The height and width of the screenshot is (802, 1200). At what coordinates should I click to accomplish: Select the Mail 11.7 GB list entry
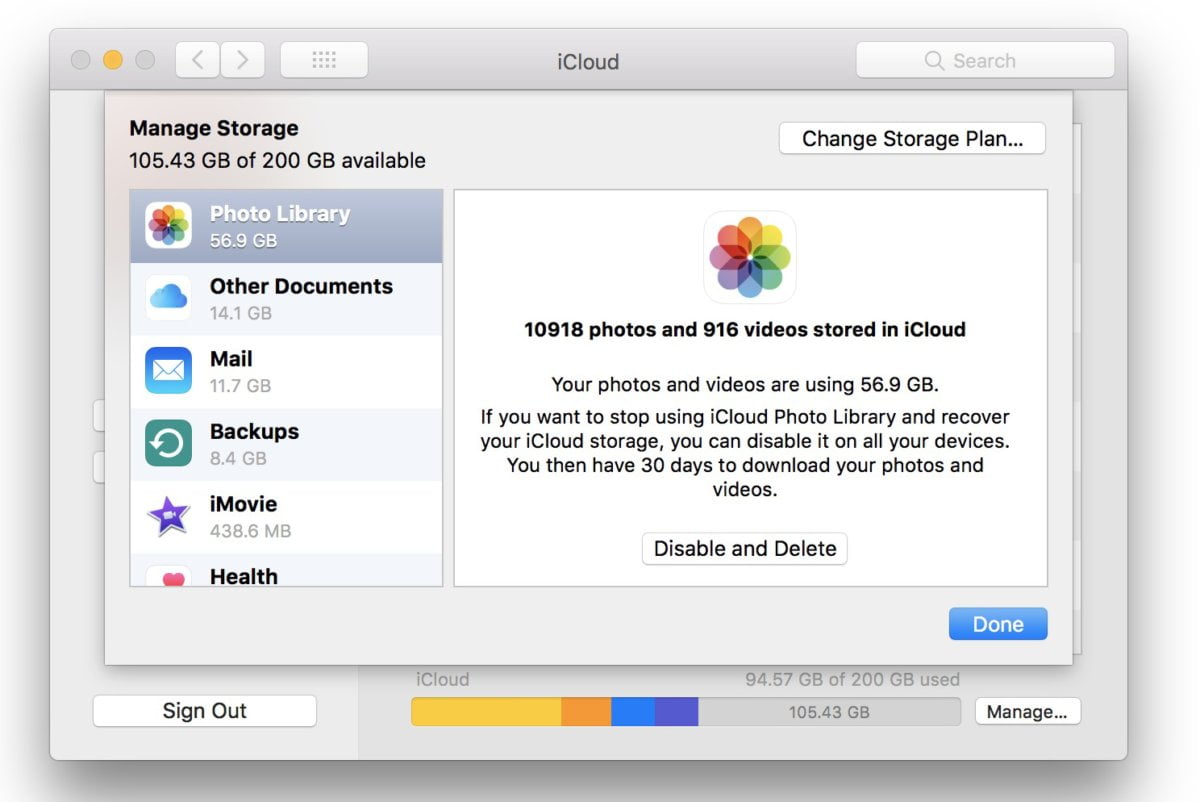coord(300,371)
